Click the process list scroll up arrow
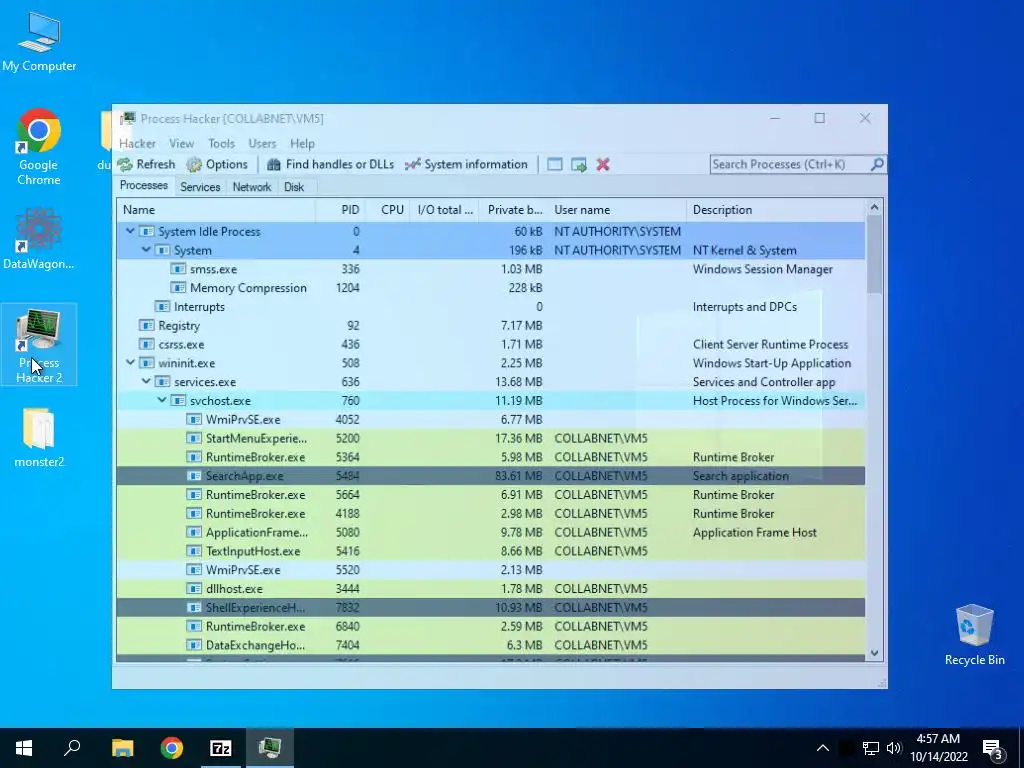 (x=874, y=208)
